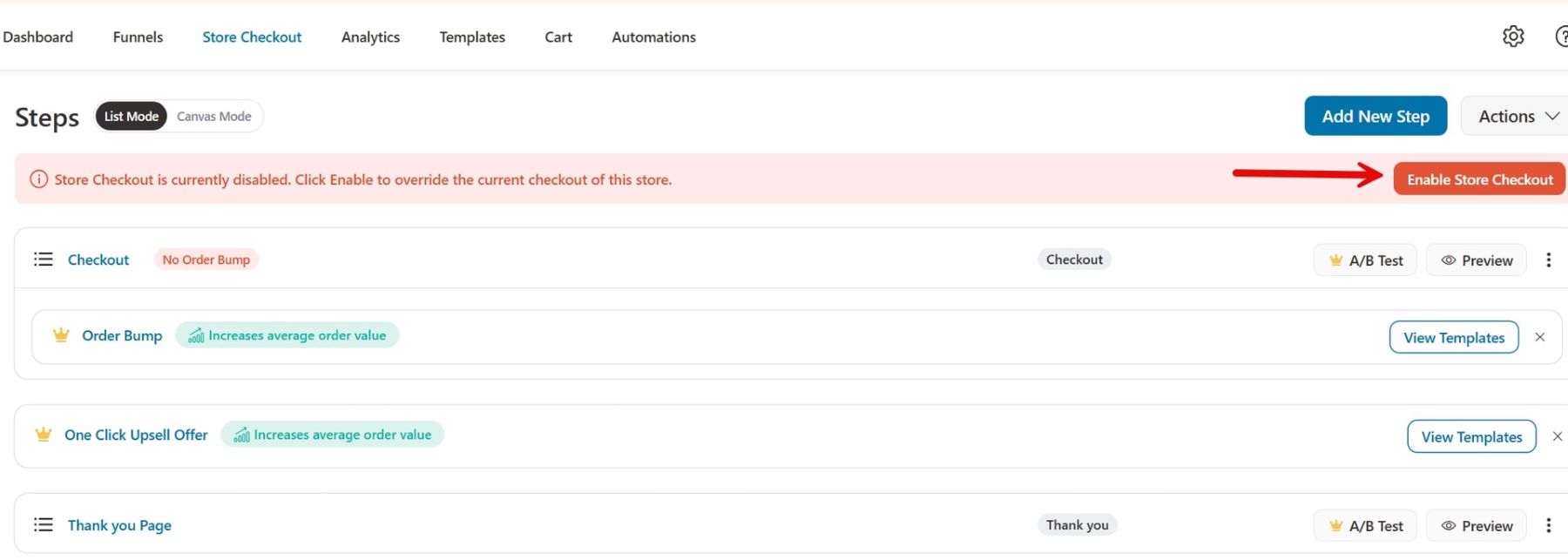View Templates for One Click Upsell Offer
1568x560 pixels.
(x=1471, y=437)
